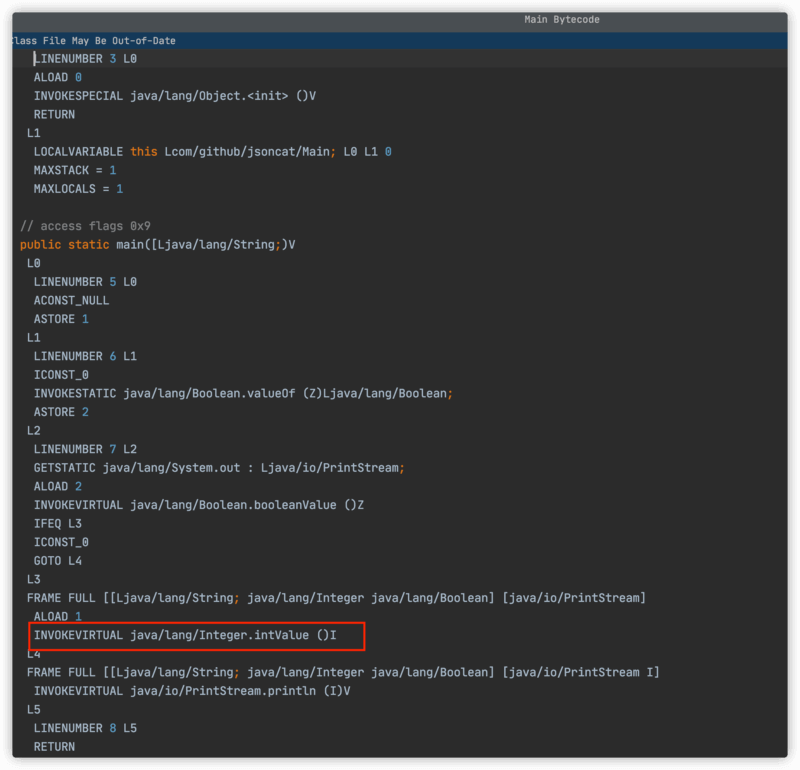This screenshot has height=770, width=800.
Task: Click the INVOKESTATIC Boolean.valueOf line
Action: coord(243,393)
